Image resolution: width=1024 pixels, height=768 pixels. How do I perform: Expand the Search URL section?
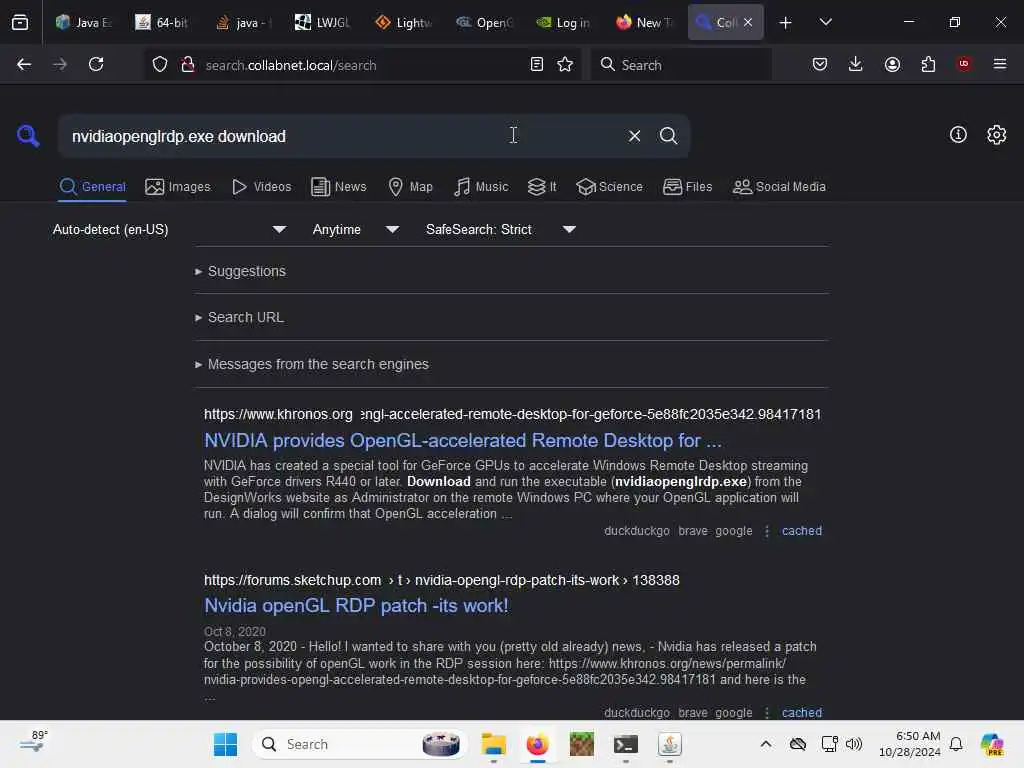click(239, 317)
